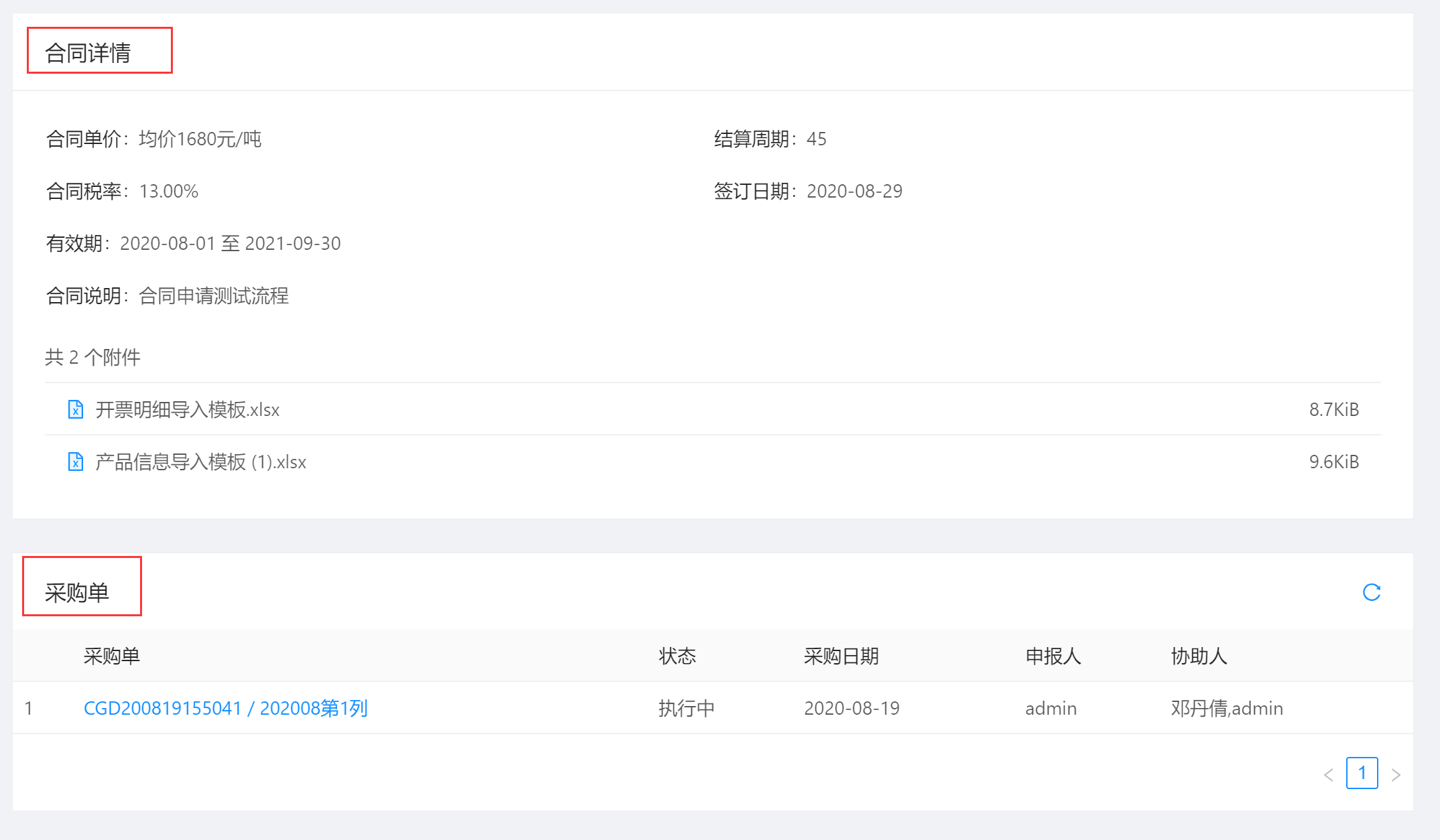Click the 申报人 column header
The width and height of the screenshot is (1440, 840).
(x=1053, y=656)
